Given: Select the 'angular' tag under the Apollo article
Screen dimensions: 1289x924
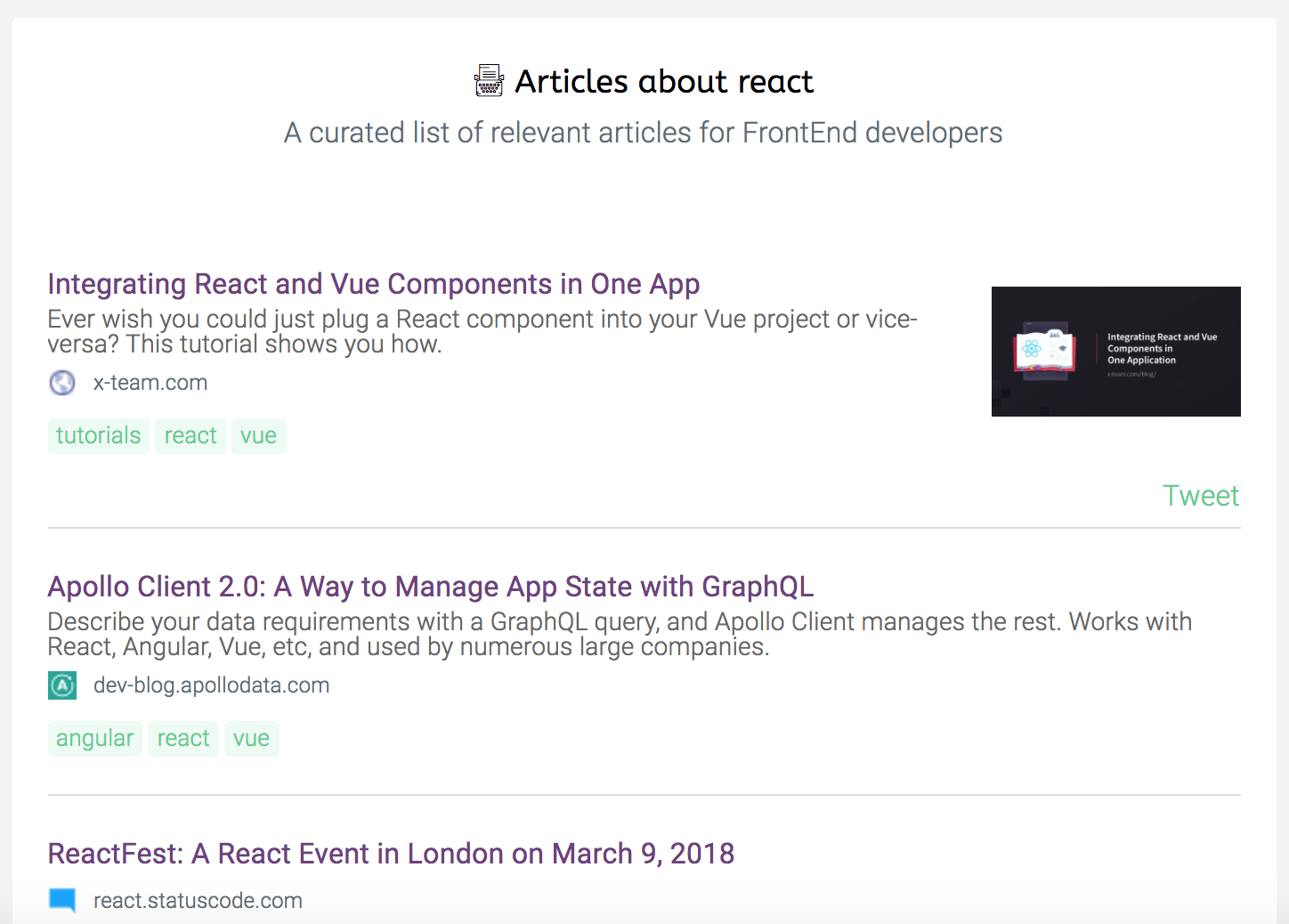Looking at the screenshot, I should [x=94, y=738].
